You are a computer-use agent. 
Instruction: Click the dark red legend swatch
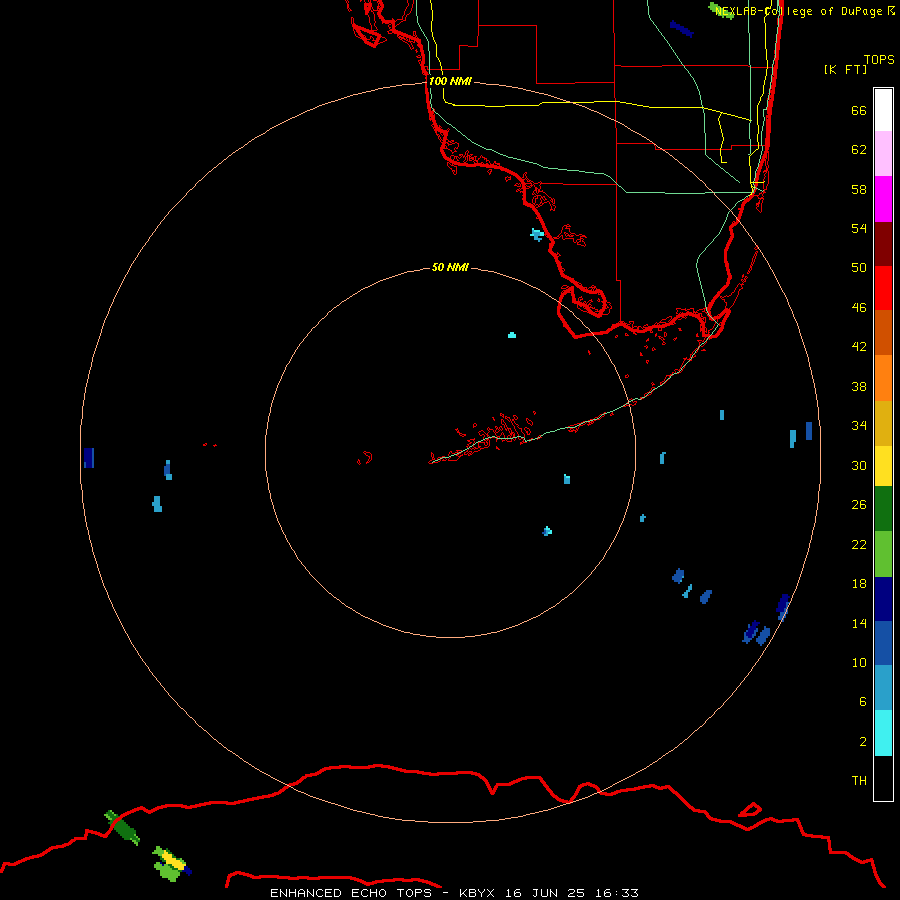tap(883, 243)
